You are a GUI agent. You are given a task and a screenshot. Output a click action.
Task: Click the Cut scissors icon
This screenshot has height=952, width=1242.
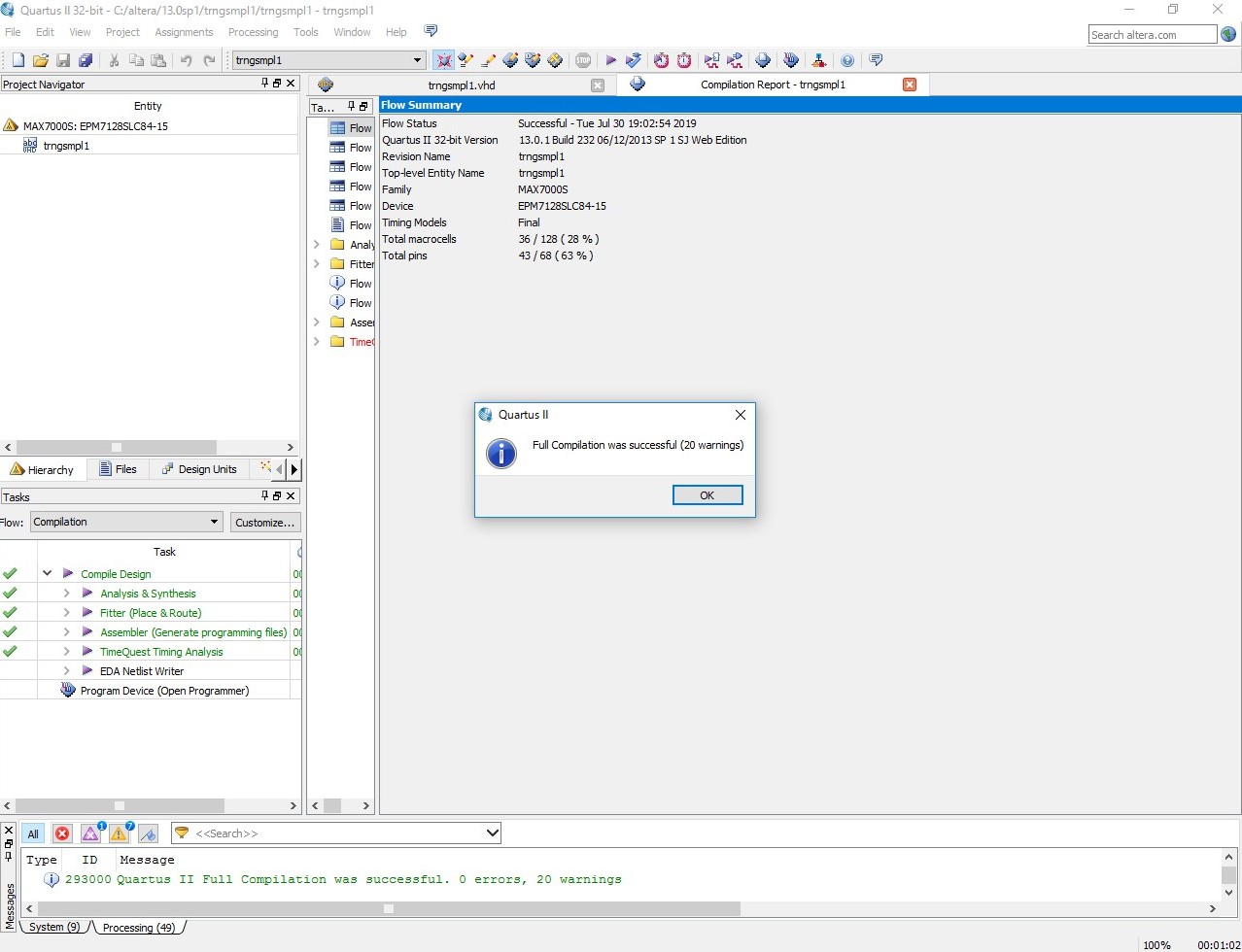[x=114, y=60]
